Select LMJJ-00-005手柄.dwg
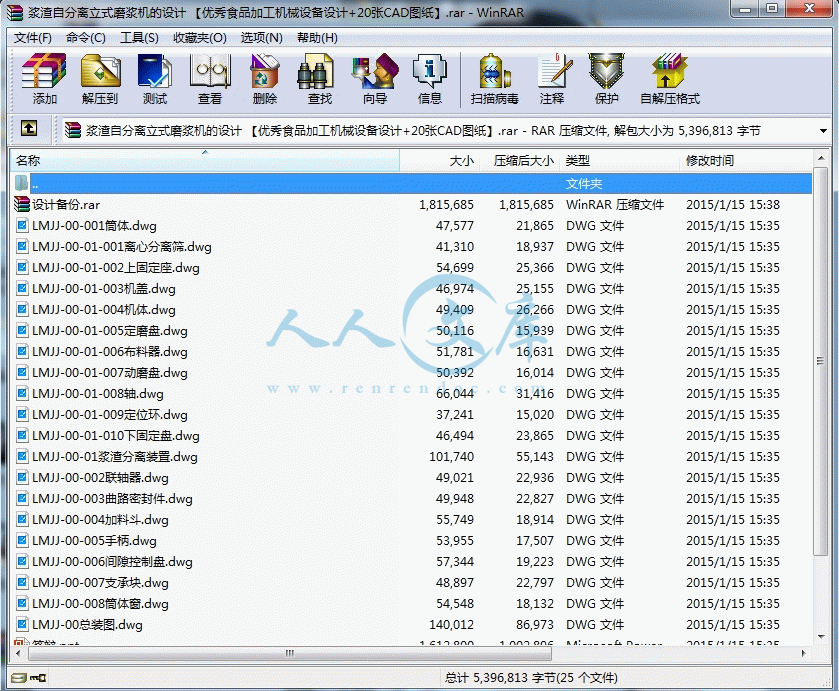 pos(94,541)
